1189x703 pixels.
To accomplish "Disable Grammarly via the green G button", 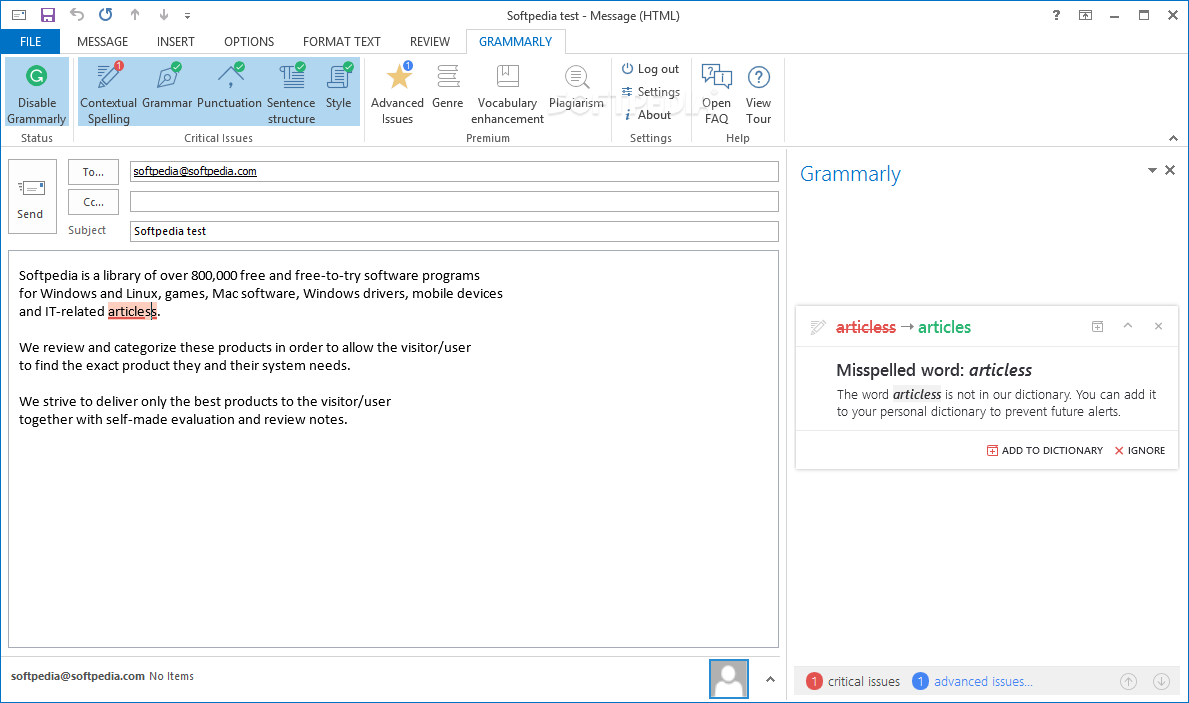I will point(36,92).
